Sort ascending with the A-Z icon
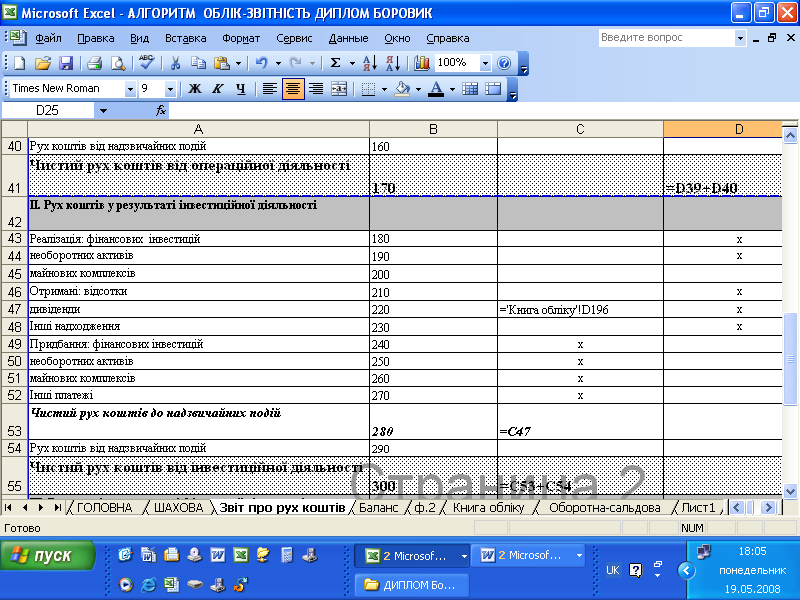The width and height of the screenshot is (800, 600). pyautogui.click(x=368, y=63)
